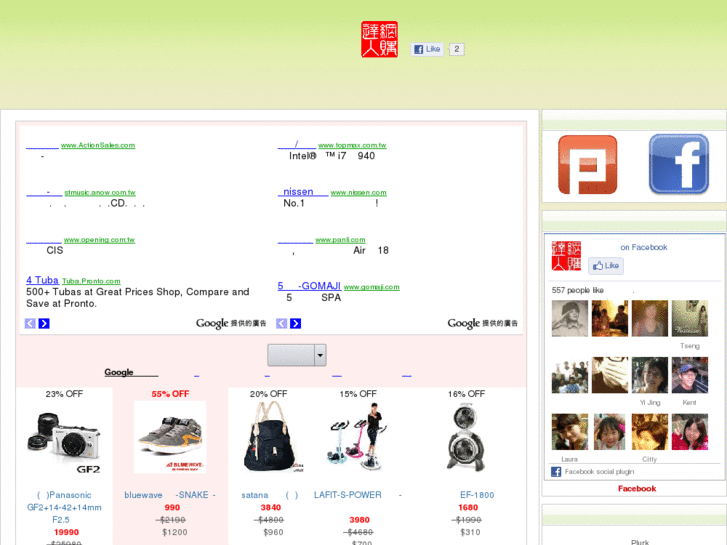
Task: Click the Facebook social plugin icon
Action: pos(556,472)
